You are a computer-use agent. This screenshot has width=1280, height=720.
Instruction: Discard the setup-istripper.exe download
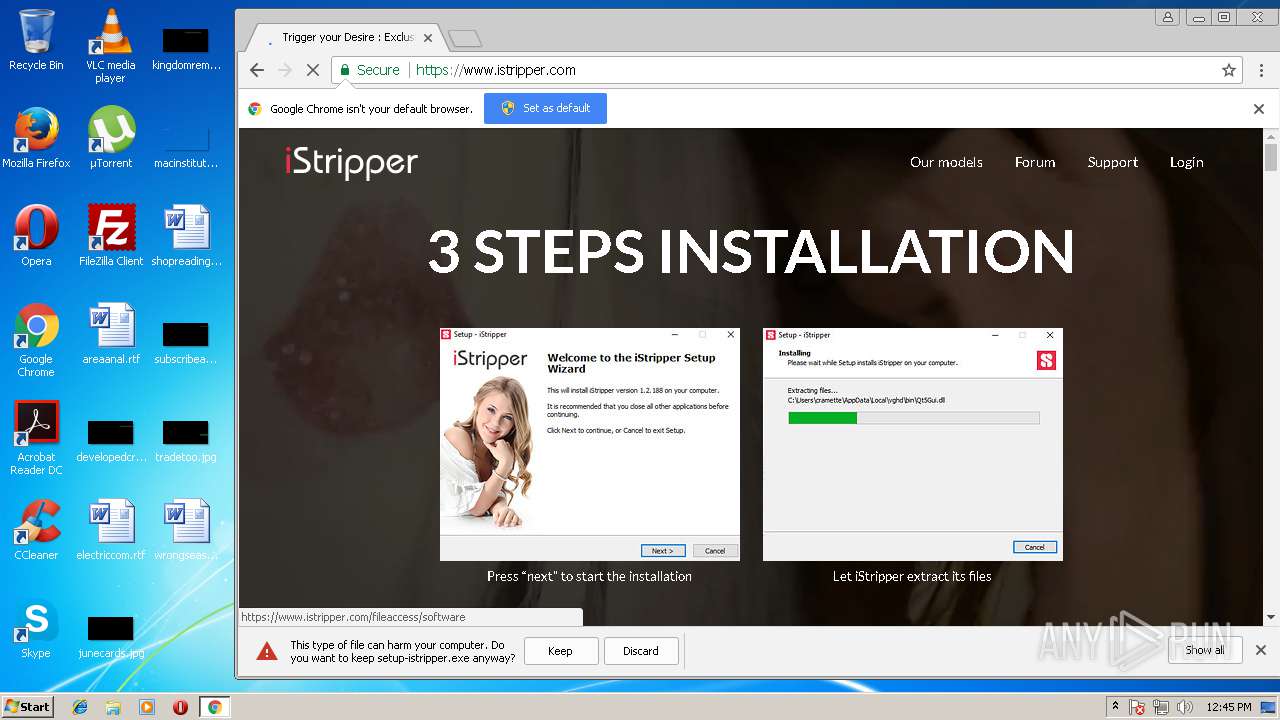[641, 651]
